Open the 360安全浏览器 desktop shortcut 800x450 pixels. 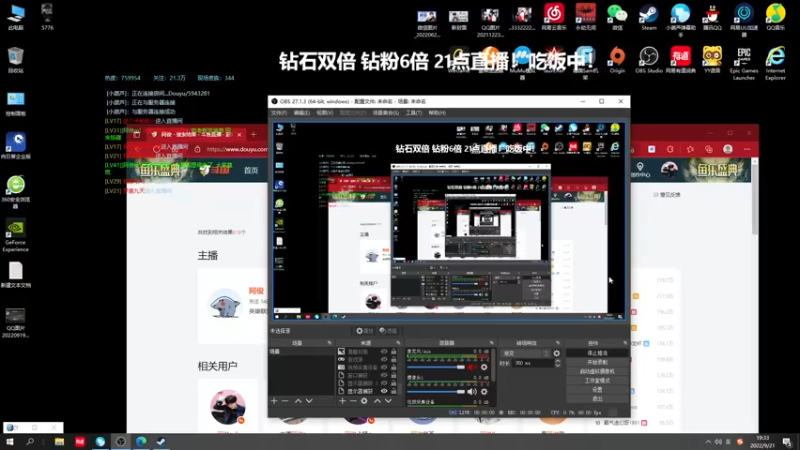click(x=15, y=192)
